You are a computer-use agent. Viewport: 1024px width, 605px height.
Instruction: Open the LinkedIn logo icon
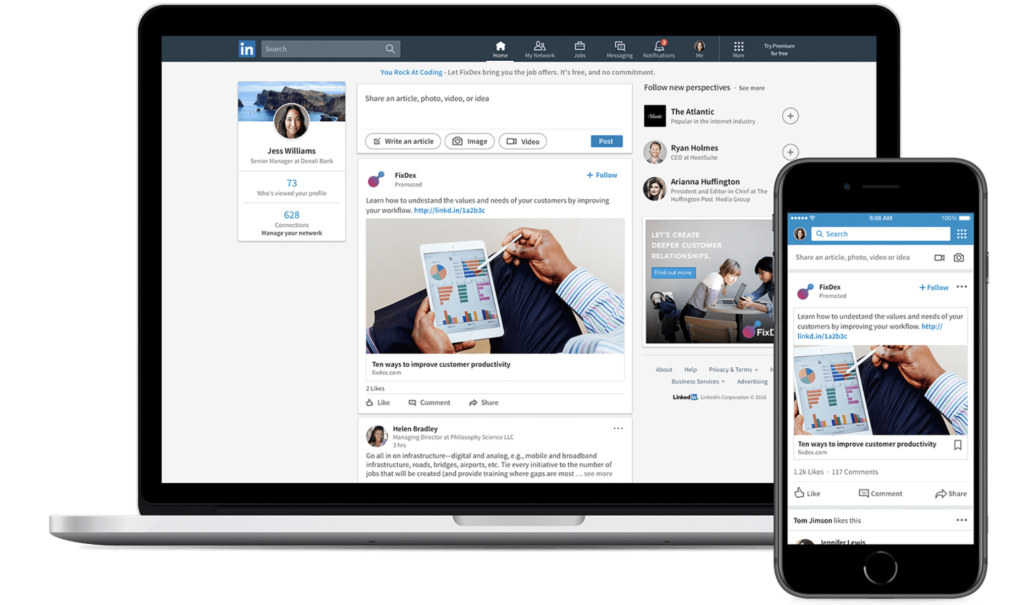[246, 47]
